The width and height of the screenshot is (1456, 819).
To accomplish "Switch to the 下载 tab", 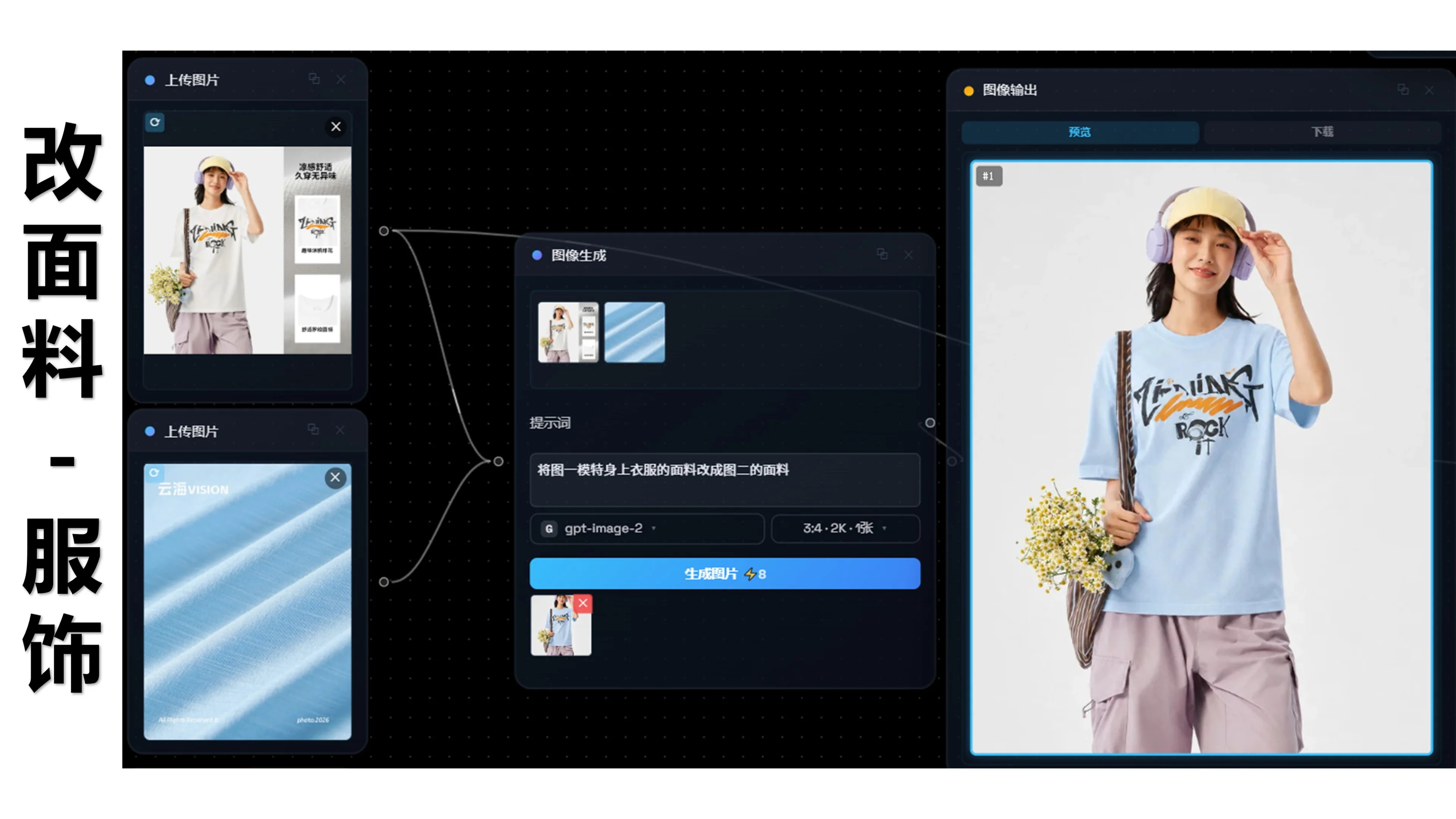I will click(x=1323, y=132).
